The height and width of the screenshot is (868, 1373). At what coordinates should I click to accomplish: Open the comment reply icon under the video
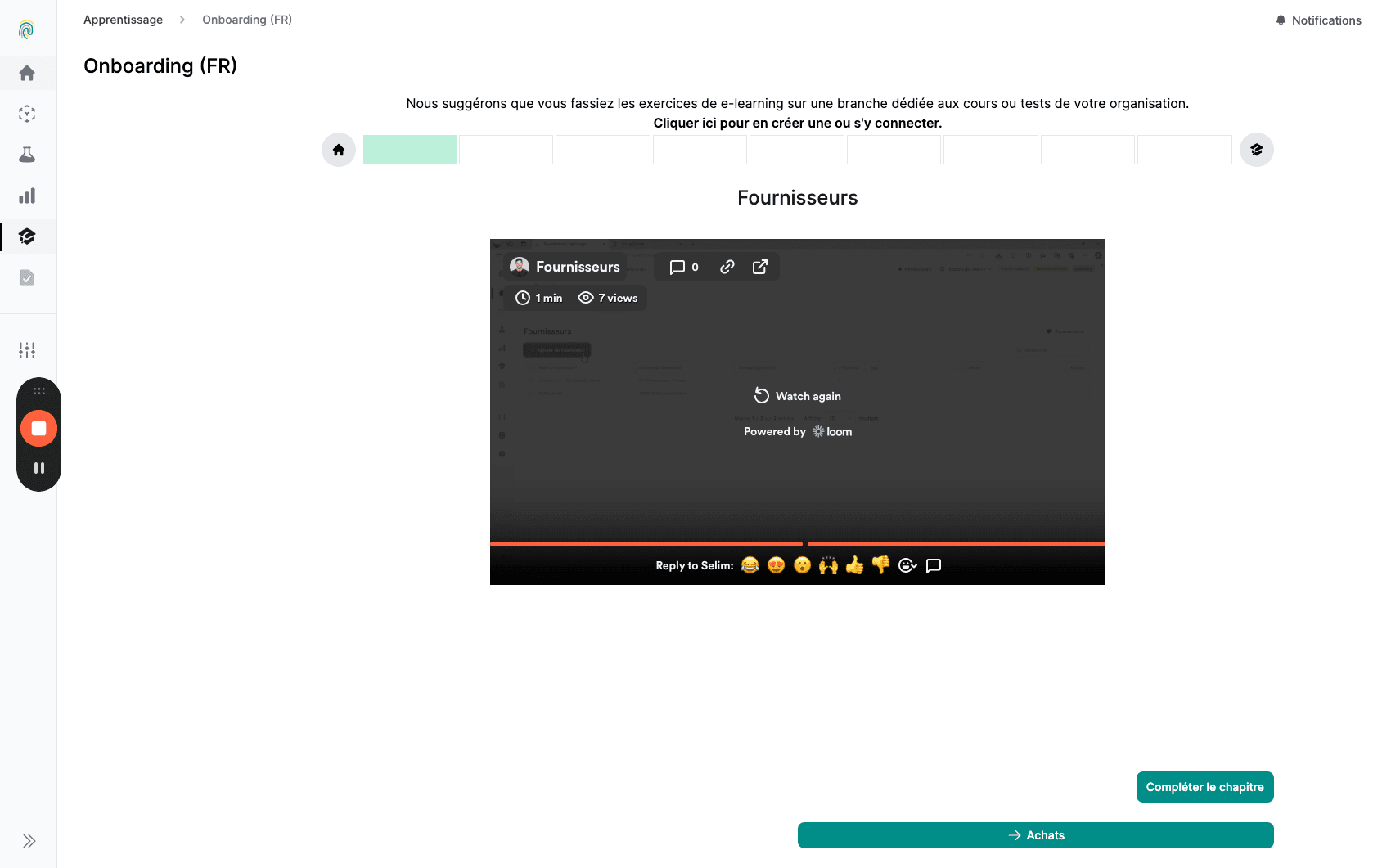934,565
